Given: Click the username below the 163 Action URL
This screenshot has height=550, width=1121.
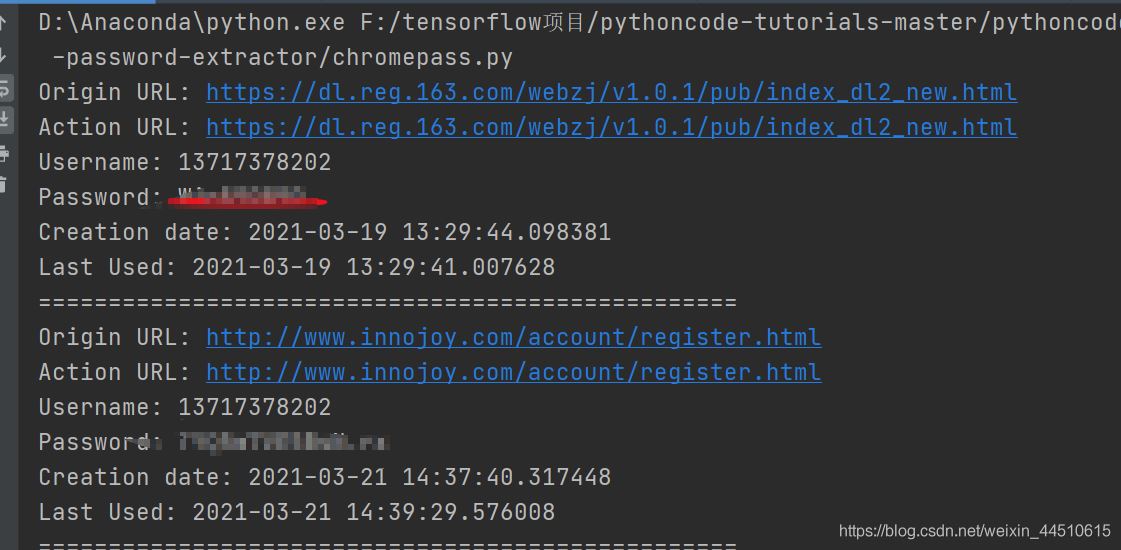Looking at the screenshot, I should coord(254,162).
